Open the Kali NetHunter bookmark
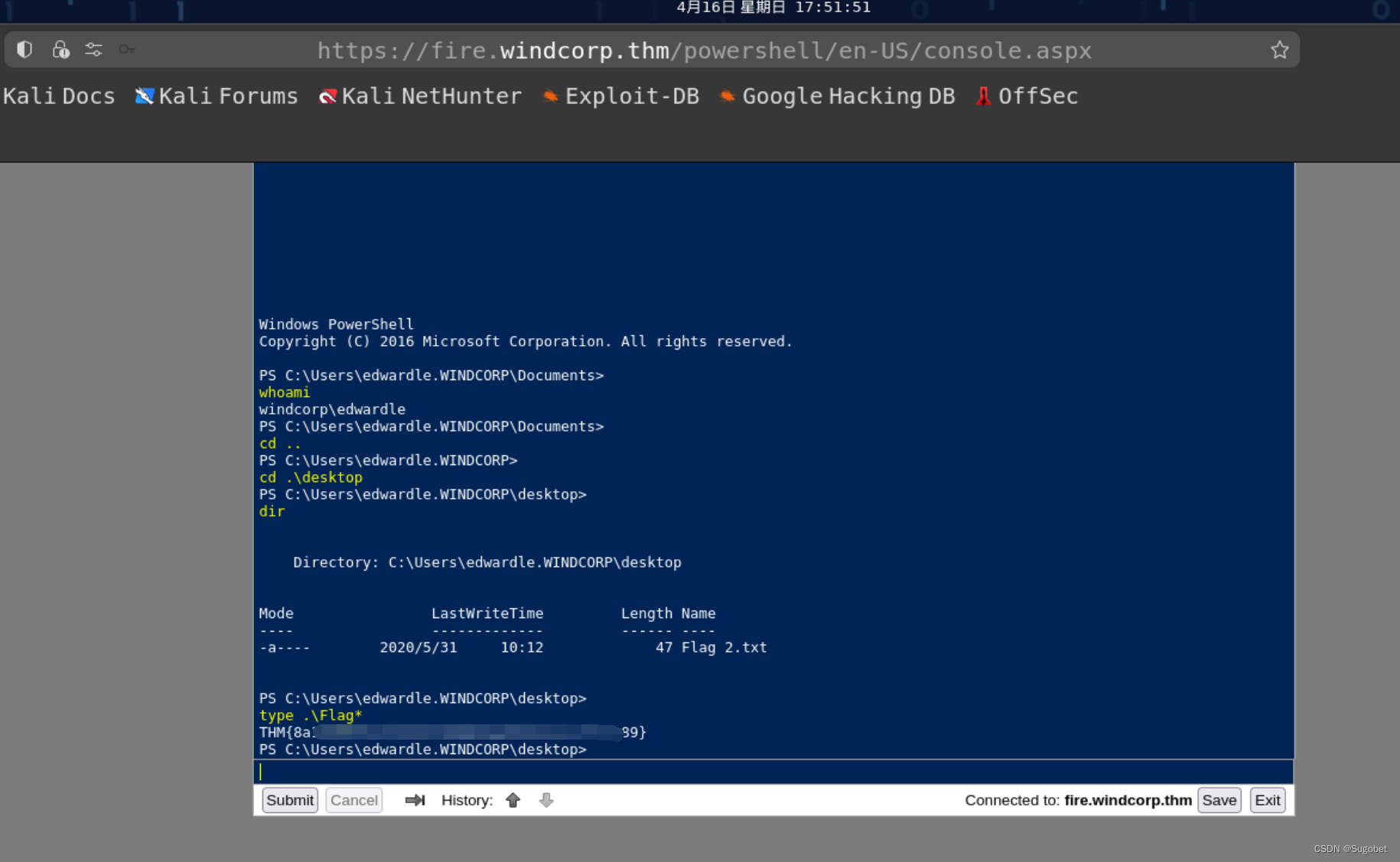 point(420,96)
